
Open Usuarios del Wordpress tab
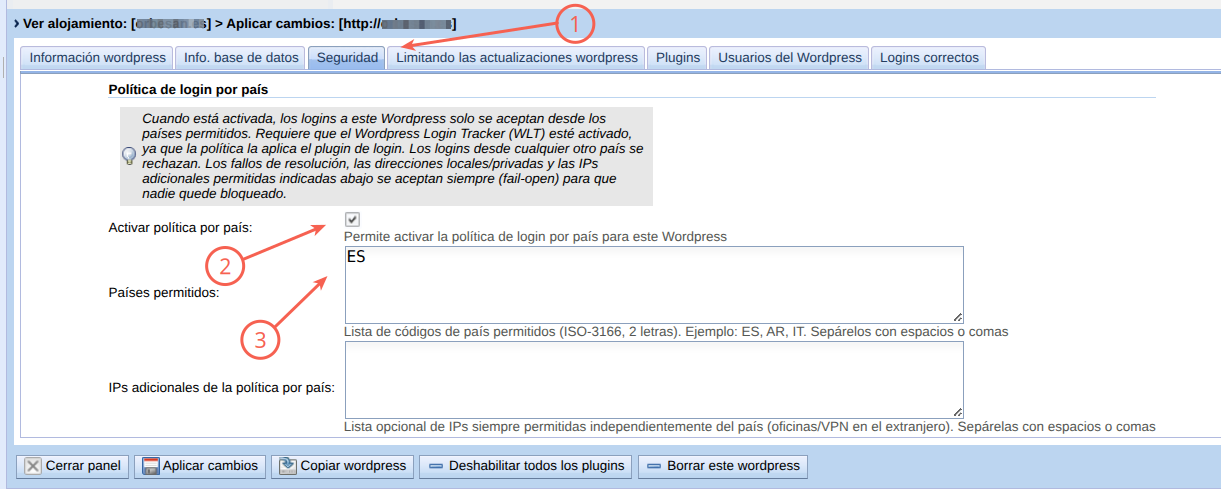[789, 58]
